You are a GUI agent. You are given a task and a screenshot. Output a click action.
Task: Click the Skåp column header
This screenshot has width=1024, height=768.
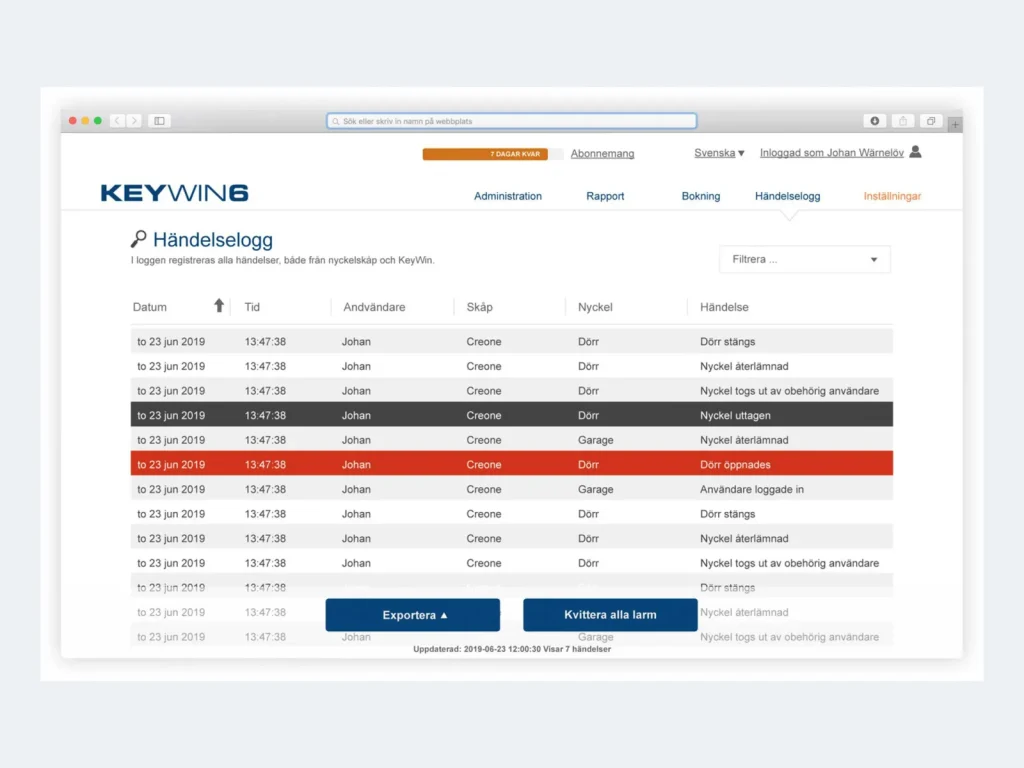tap(479, 307)
